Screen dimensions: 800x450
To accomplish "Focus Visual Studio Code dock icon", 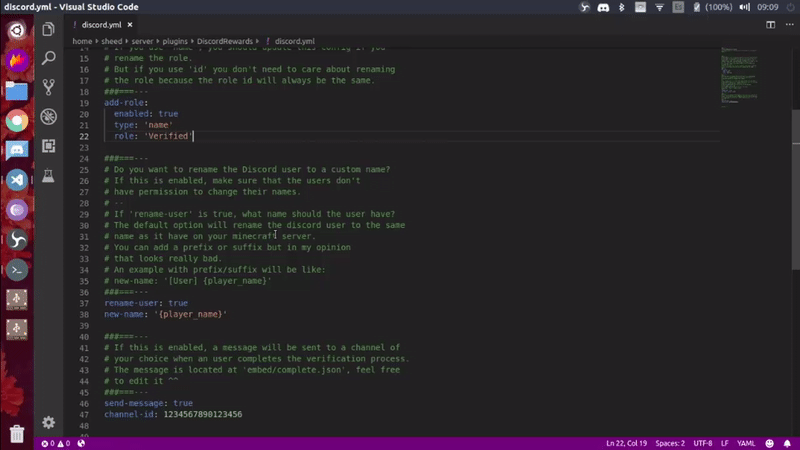I will [x=17, y=180].
